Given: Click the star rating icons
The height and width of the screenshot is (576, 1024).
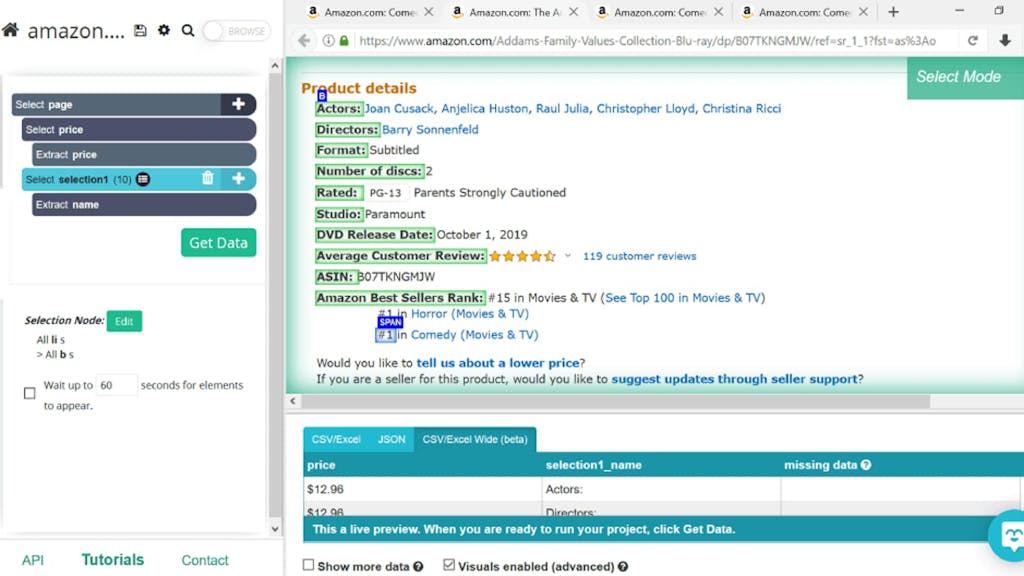Looking at the screenshot, I should (522, 256).
